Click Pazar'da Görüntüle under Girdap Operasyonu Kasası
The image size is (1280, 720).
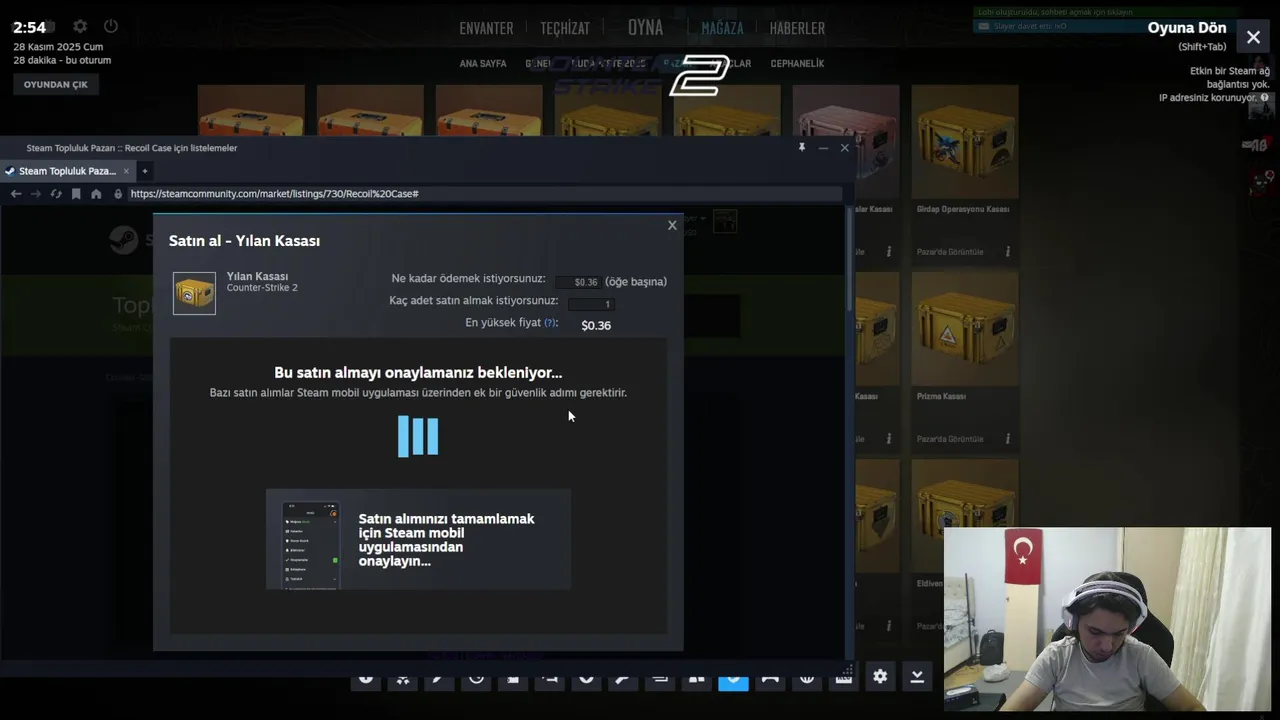pos(950,252)
